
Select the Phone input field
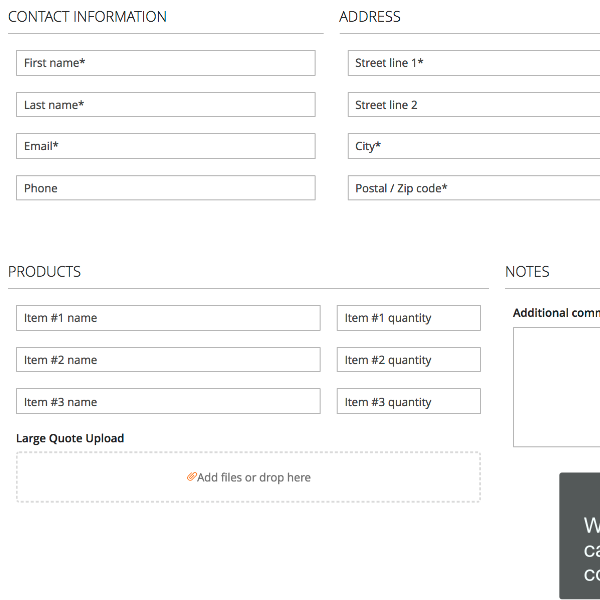click(x=166, y=188)
